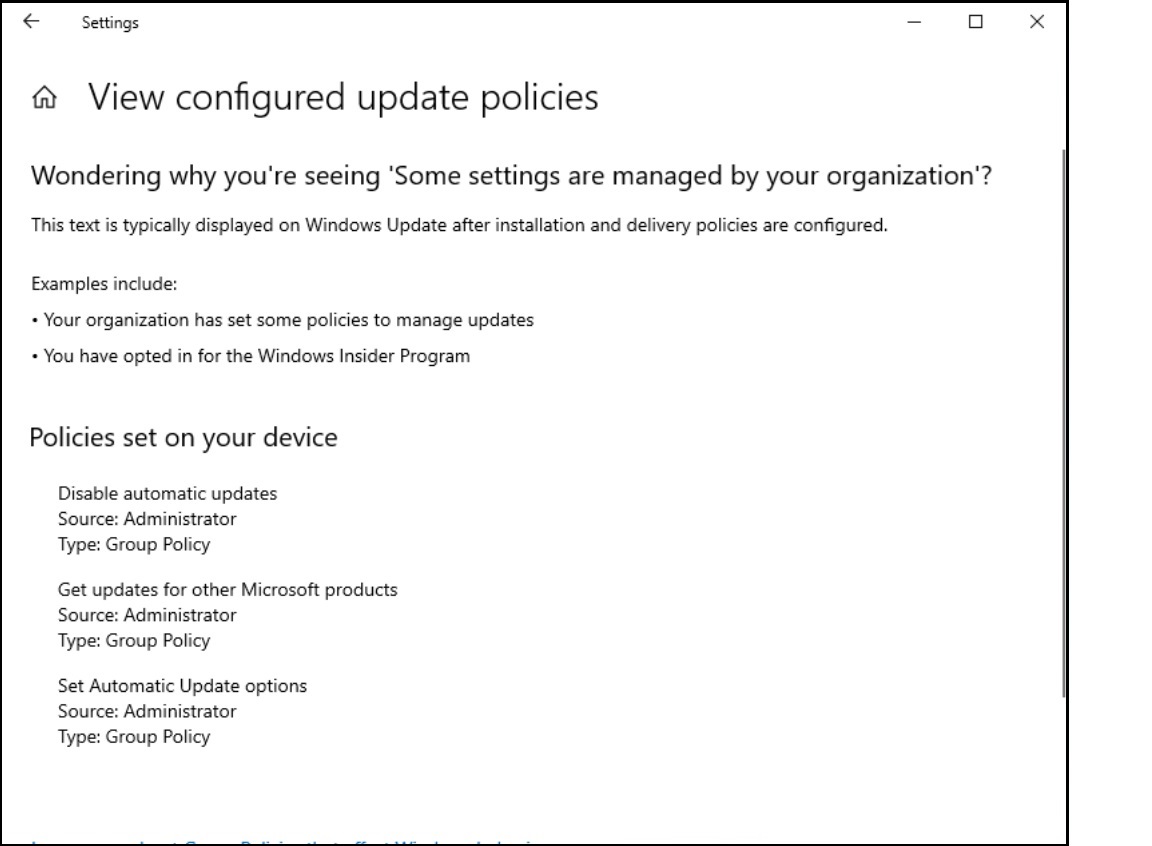Go to Settings home via house icon
The image size is (1152, 846).
(44, 98)
